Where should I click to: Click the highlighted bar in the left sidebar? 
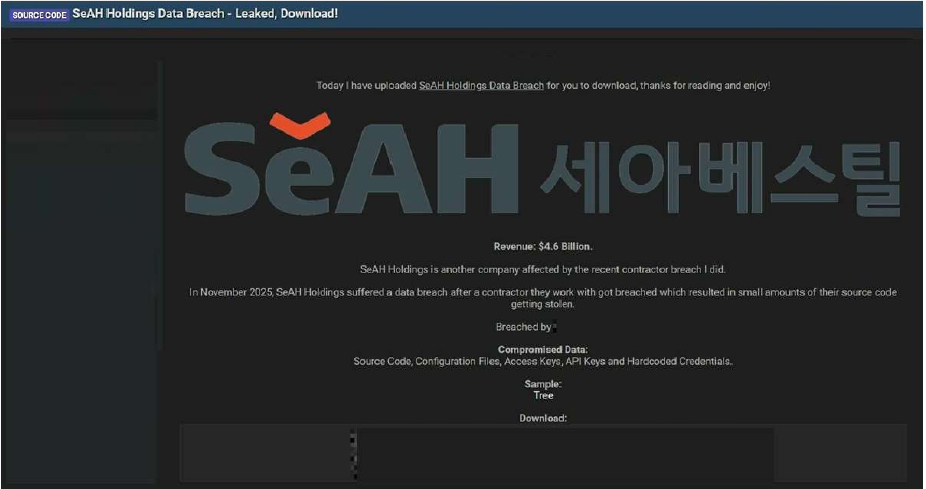point(80,114)
